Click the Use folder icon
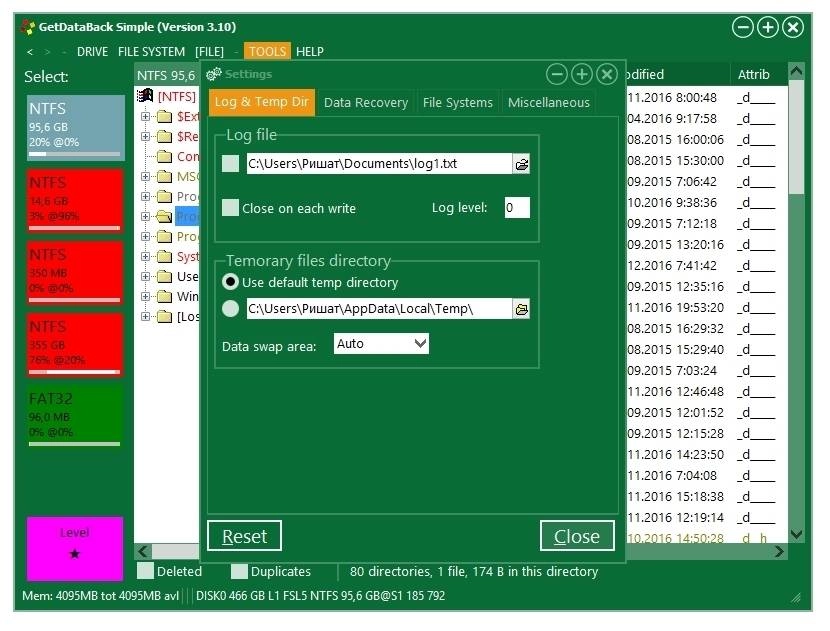Screen dimensions: 830x631 [x=165, y=276]
